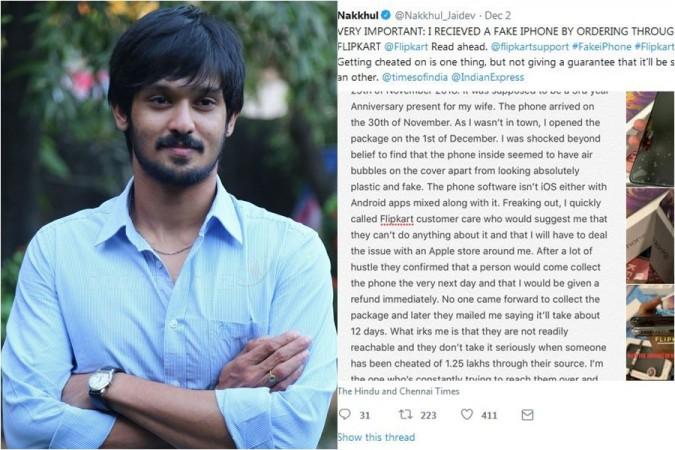Image resolution: width=675 pixels, height=450 pixels.
Task: Click the Nakkhul display name
Action: coord(358,16)
